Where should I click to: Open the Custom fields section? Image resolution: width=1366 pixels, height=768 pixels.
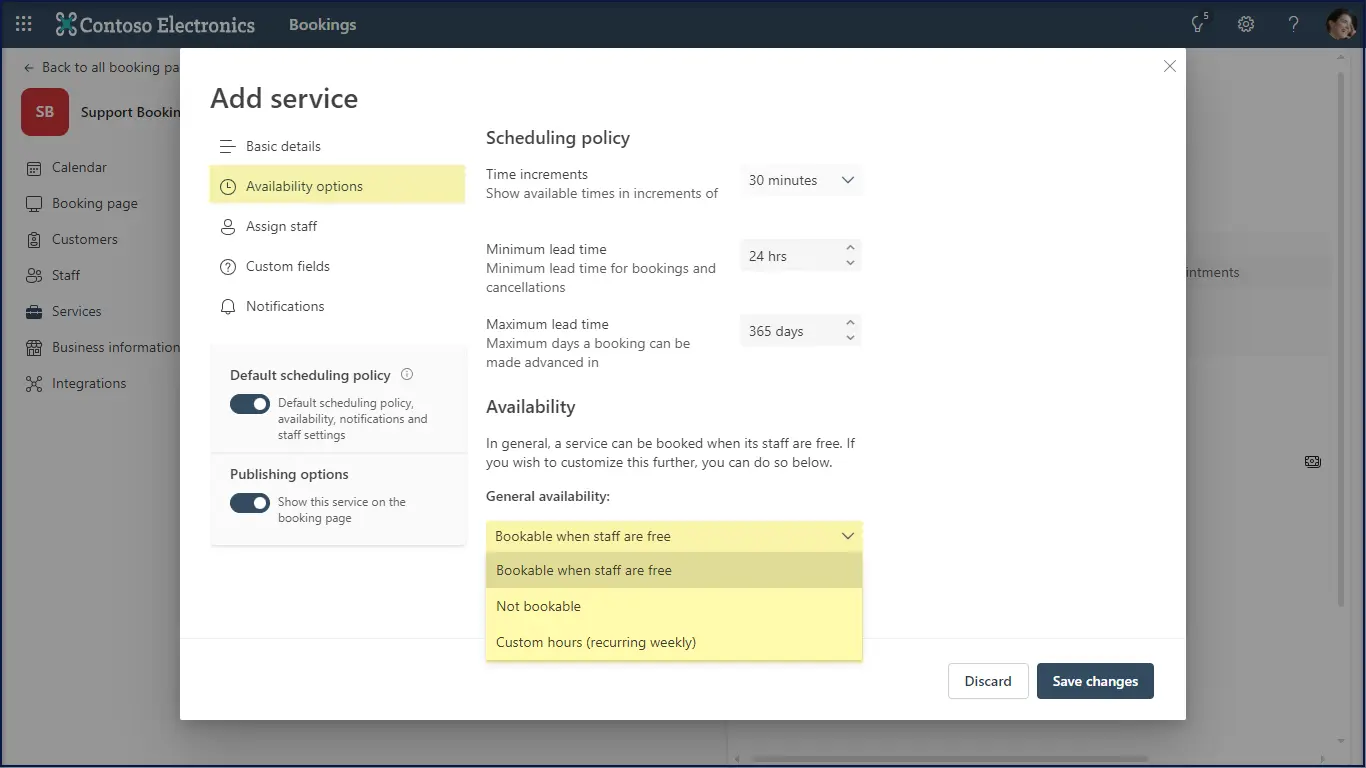[287, 267]
